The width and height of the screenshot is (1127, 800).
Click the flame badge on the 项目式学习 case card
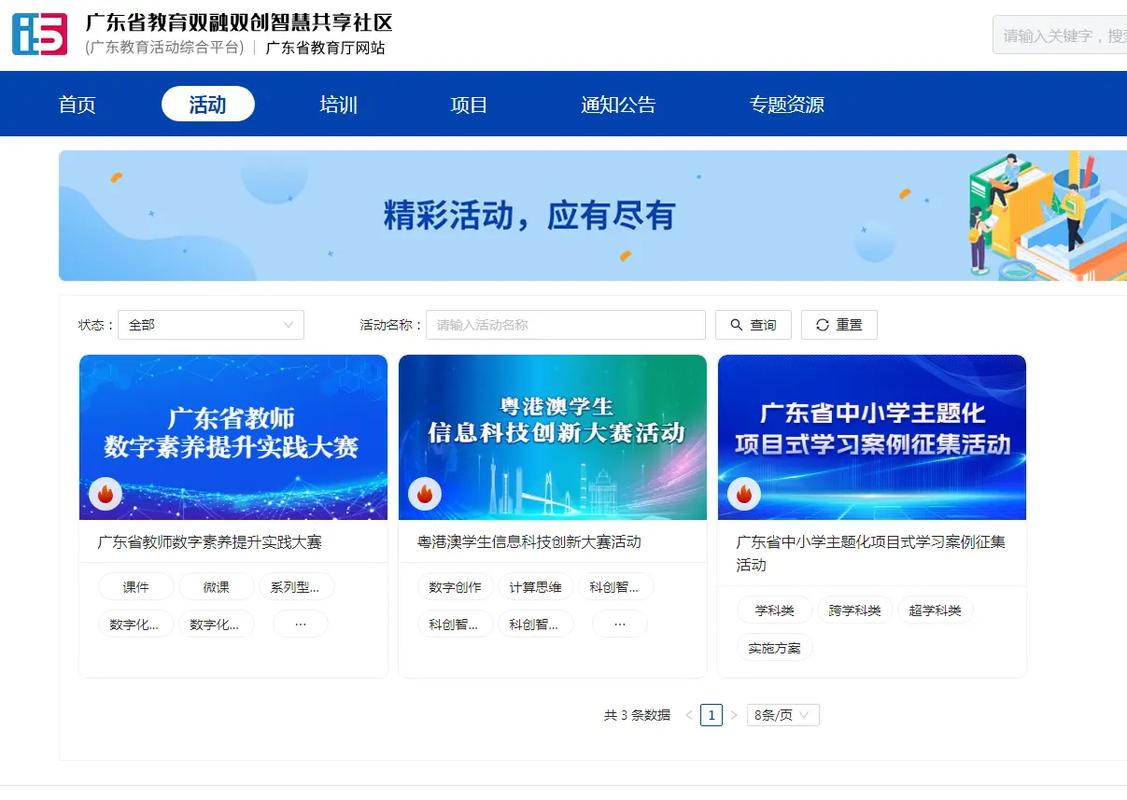pyautogui.click(x=743, y=493)
